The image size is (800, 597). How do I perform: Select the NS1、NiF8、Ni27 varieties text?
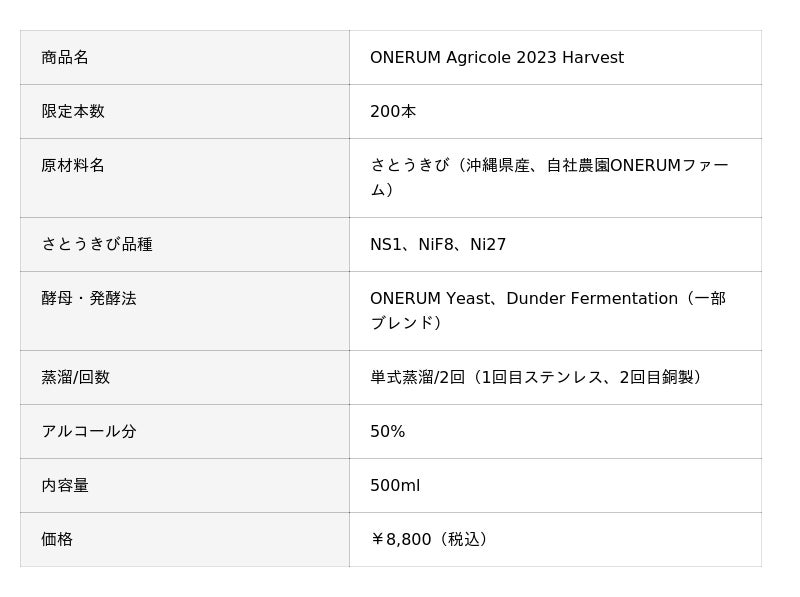coord(438,245)
